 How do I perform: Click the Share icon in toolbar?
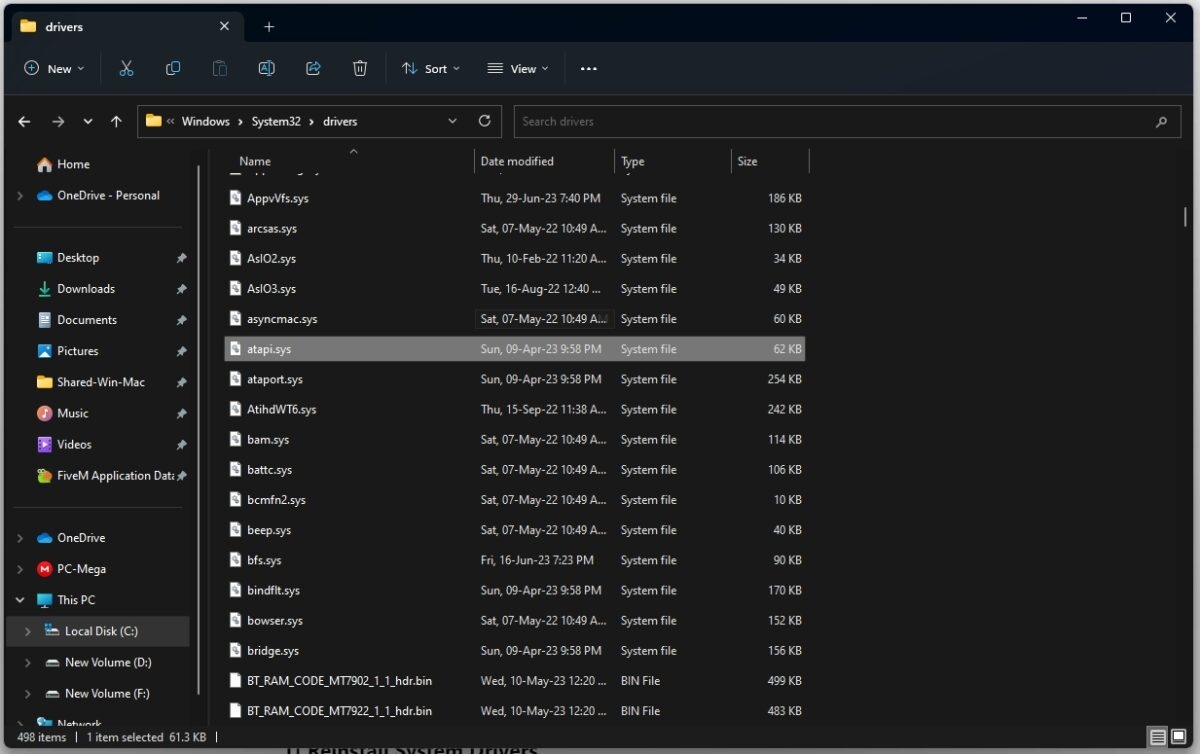tap(313, 68)
